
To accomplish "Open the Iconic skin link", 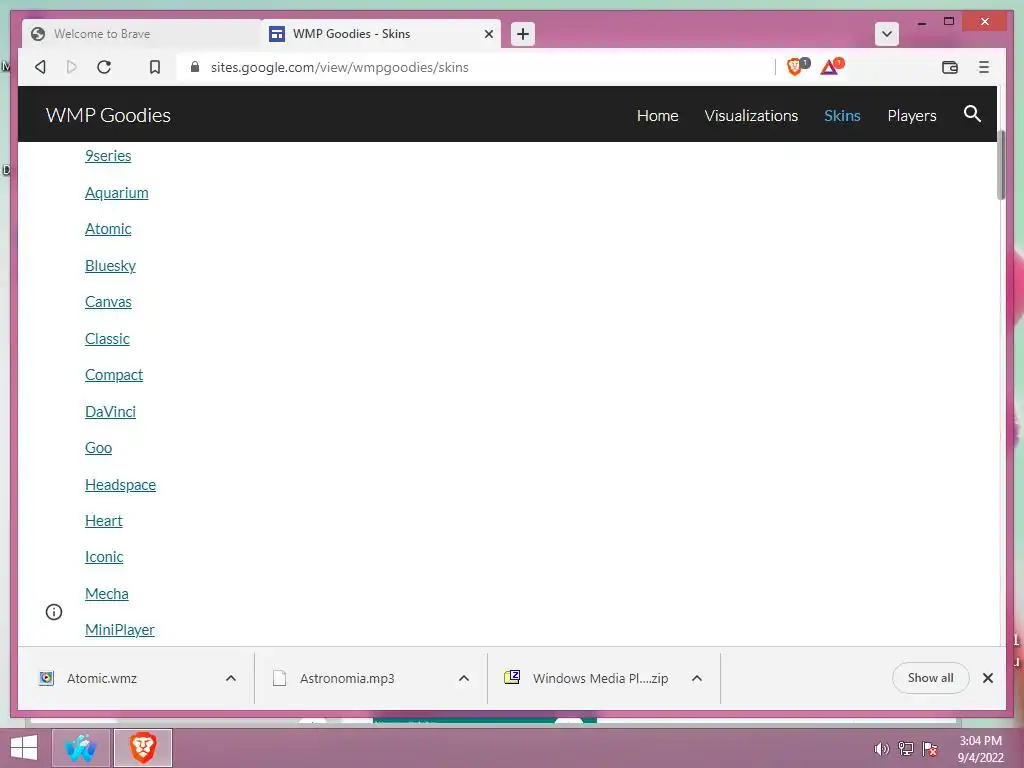I will 104,557.
